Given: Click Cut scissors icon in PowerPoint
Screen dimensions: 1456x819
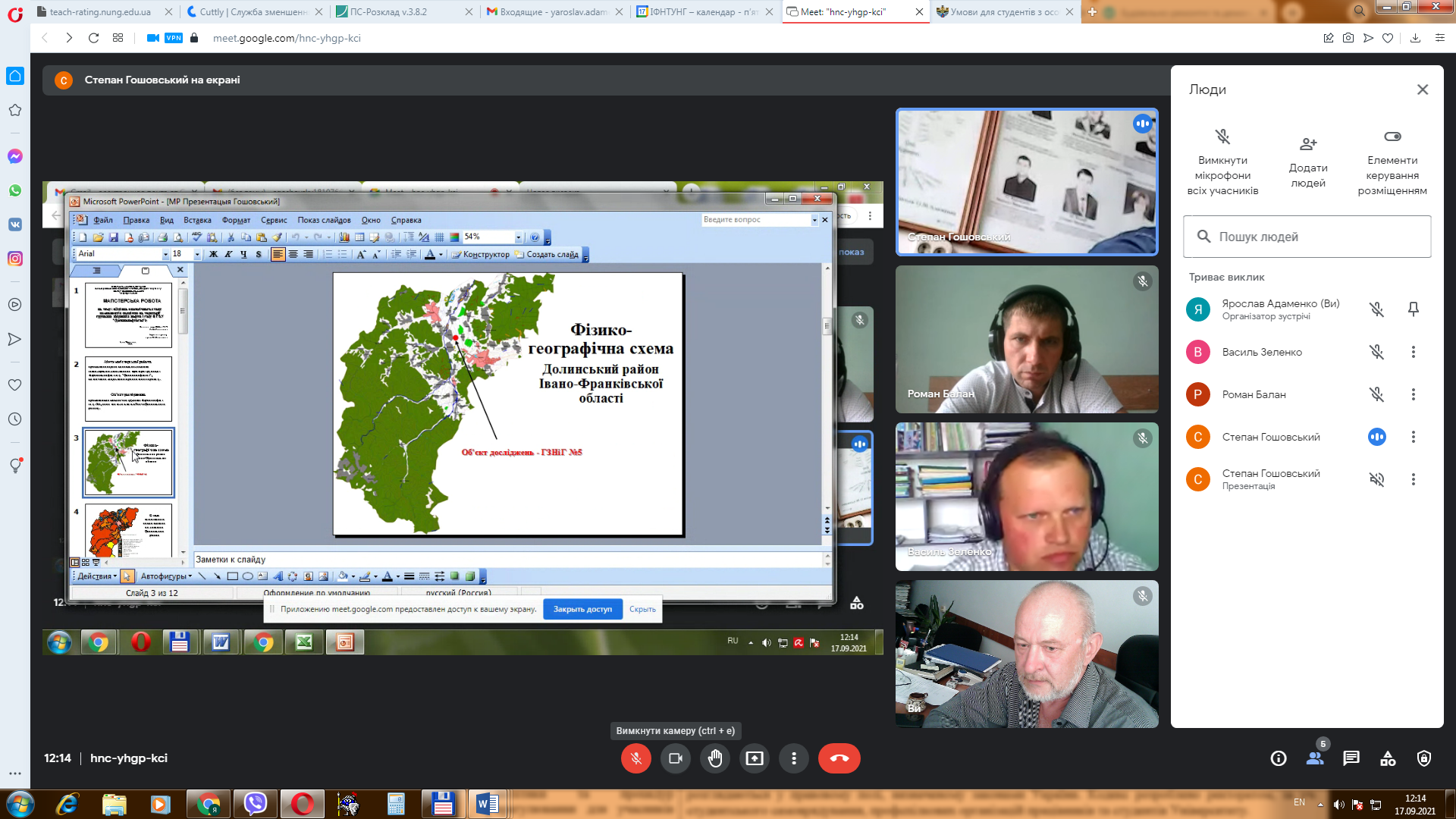Looking at the screenshot, I should click(x=231, y=237).
